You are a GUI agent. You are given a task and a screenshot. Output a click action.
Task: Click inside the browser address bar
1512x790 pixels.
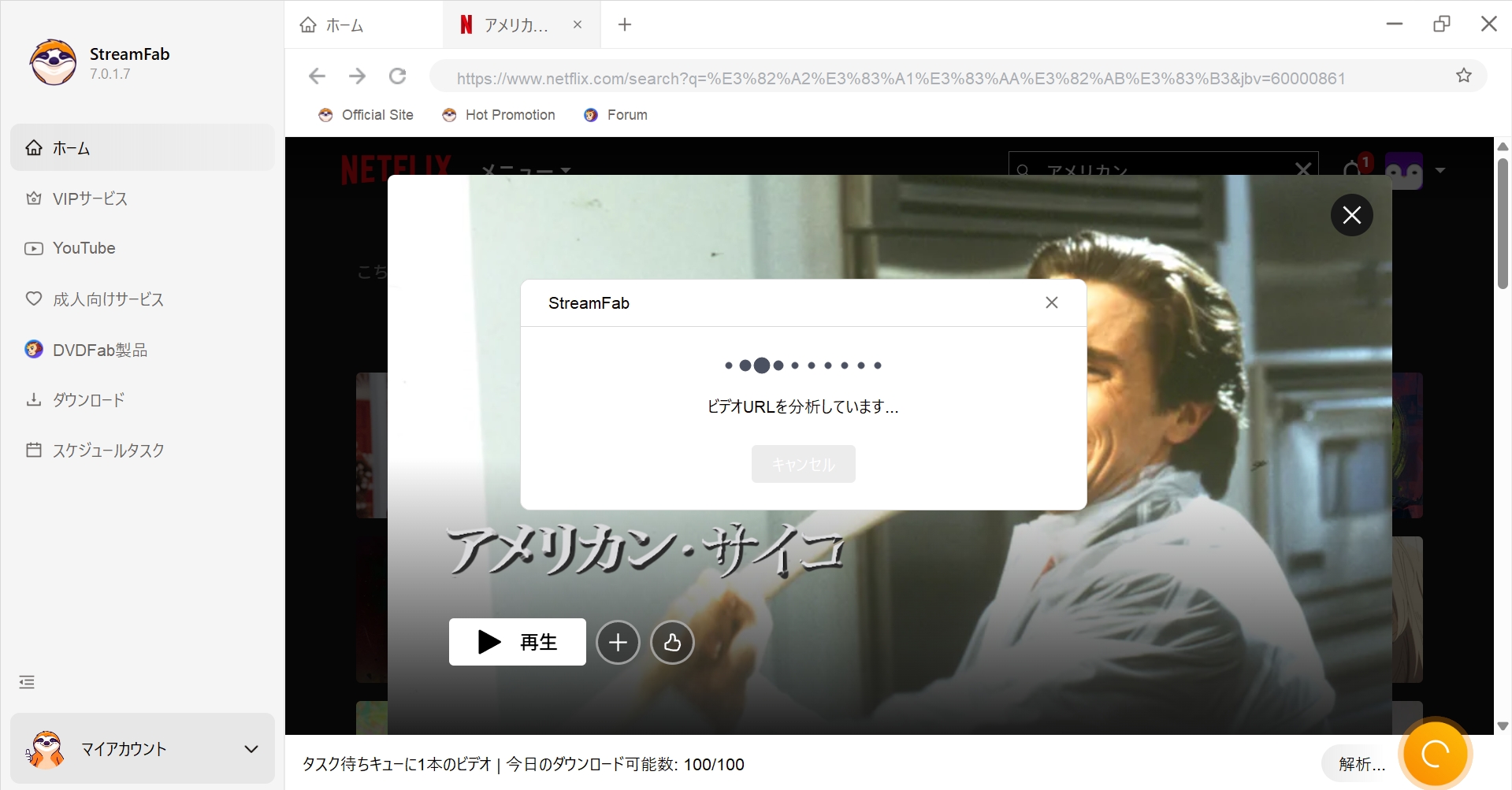(x=867, y=77)
